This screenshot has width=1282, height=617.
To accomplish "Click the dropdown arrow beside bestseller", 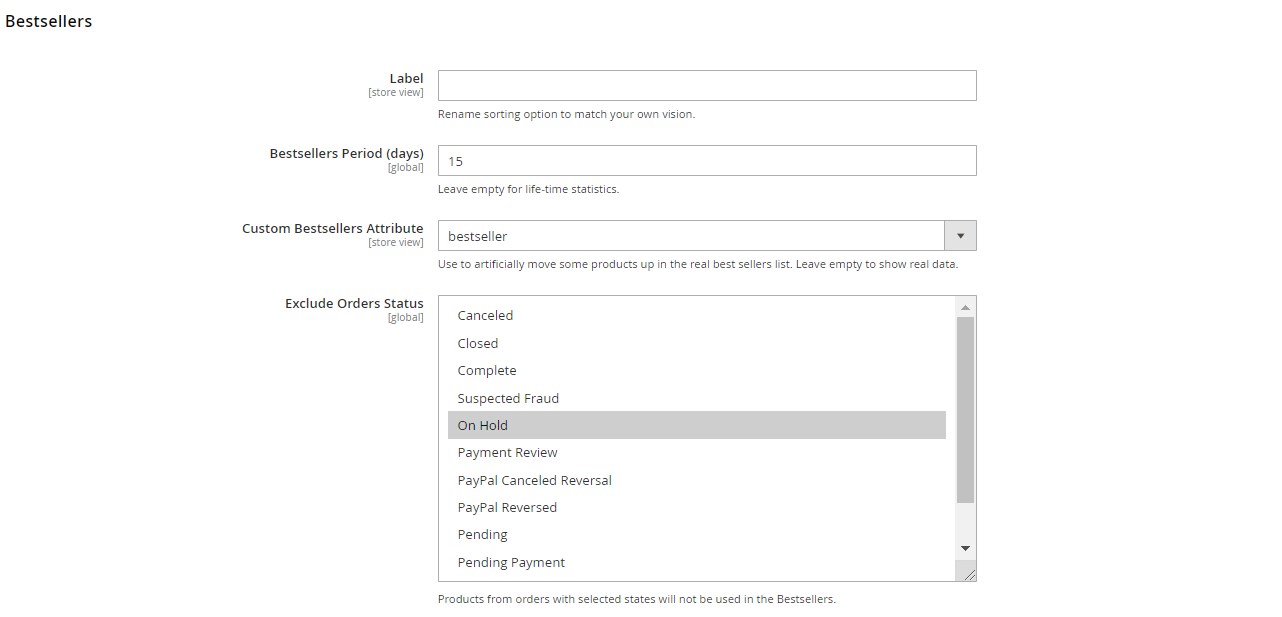I will (960, 236).
